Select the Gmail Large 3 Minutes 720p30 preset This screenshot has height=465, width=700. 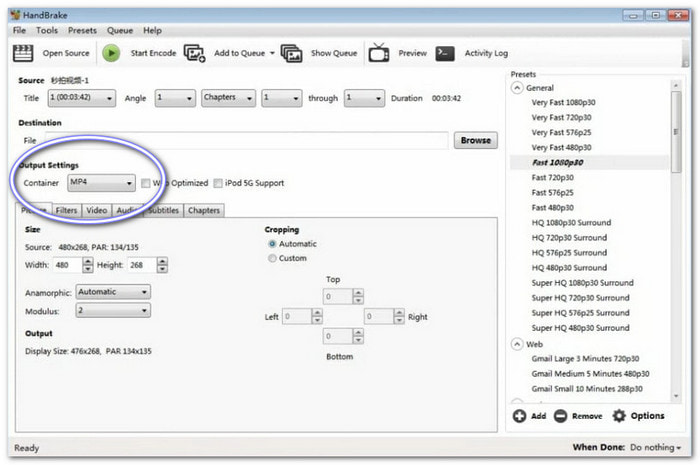point(585,359)
